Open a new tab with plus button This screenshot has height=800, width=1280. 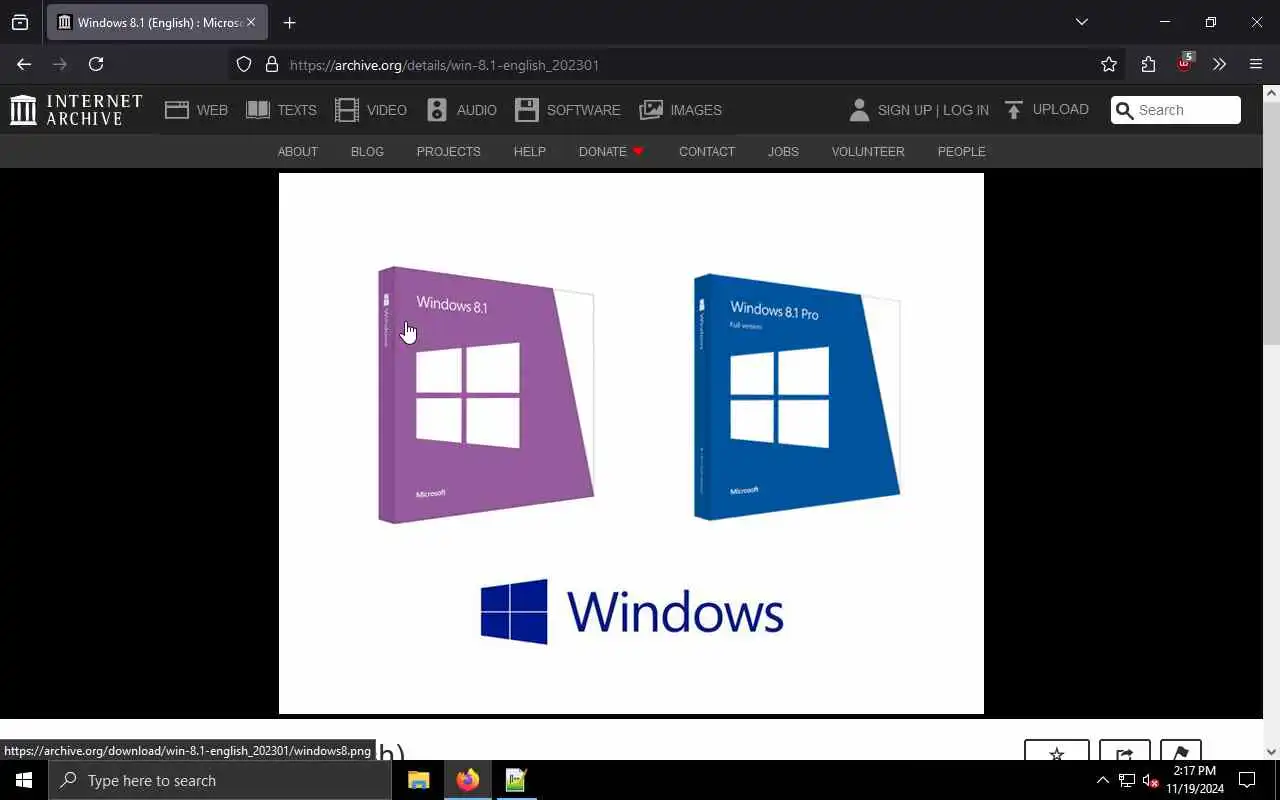tap(290, 22)
